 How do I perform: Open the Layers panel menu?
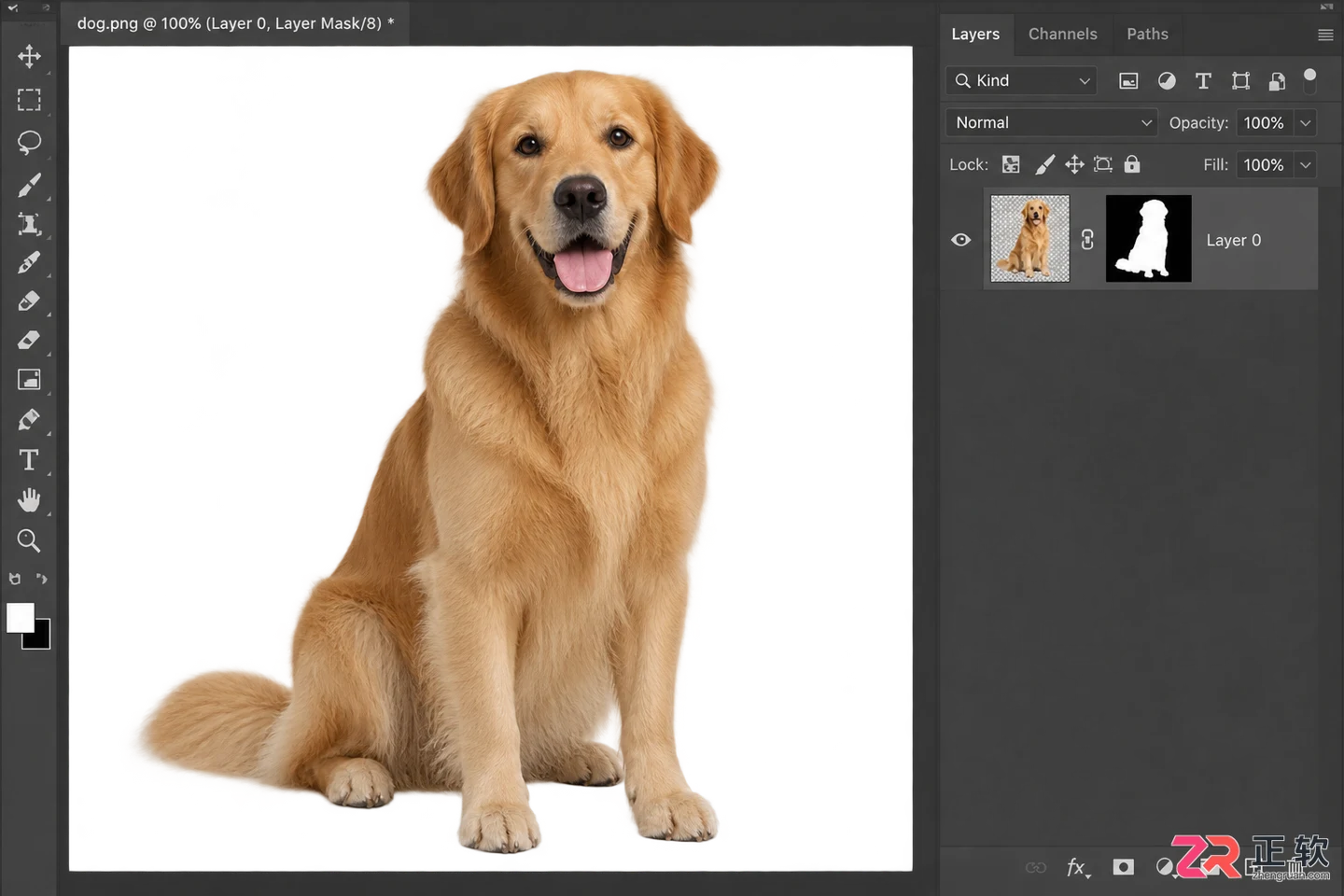[x=1325, y=35]
